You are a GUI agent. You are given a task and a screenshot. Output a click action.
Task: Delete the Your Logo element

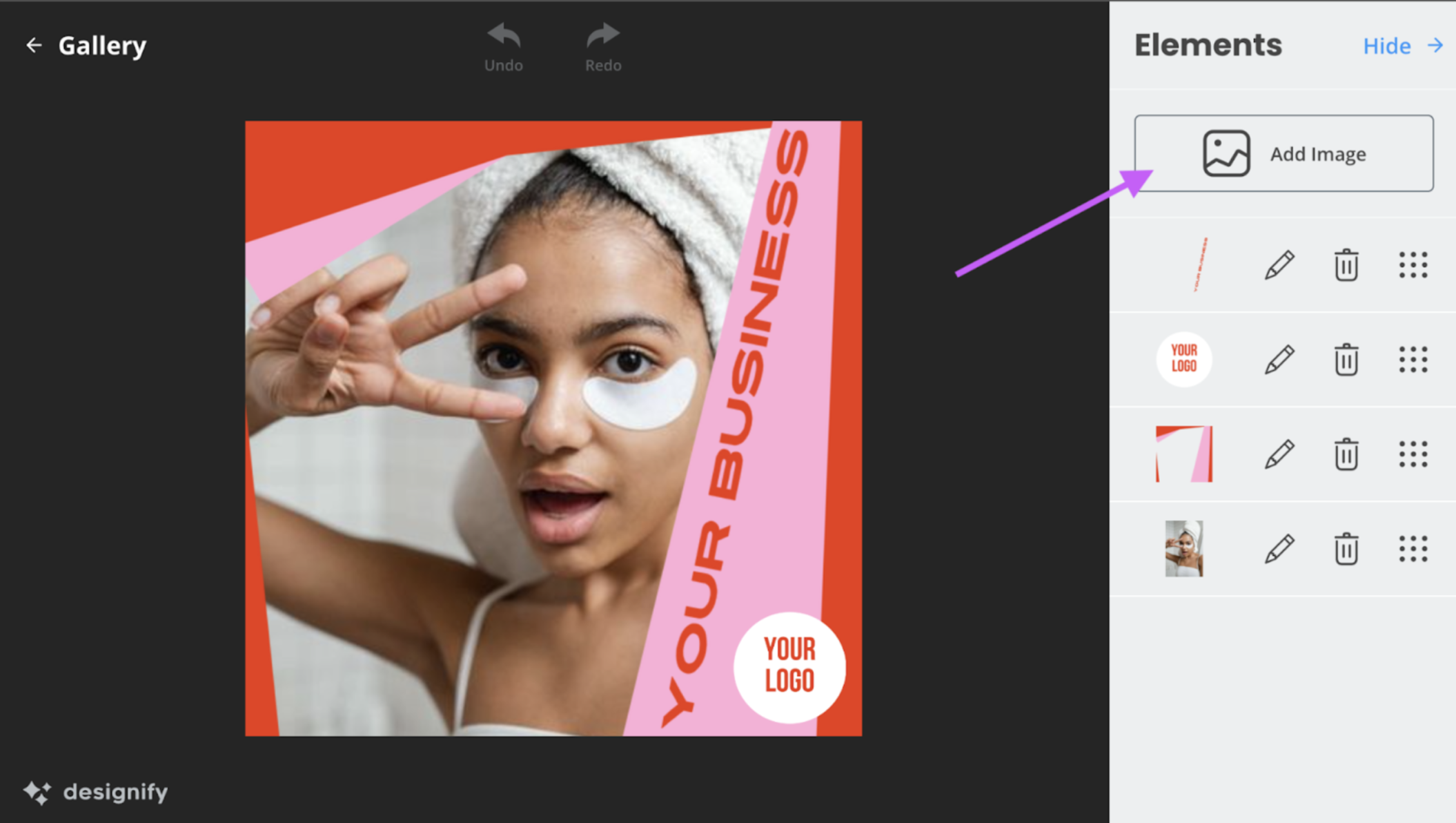click(1346, 360)
